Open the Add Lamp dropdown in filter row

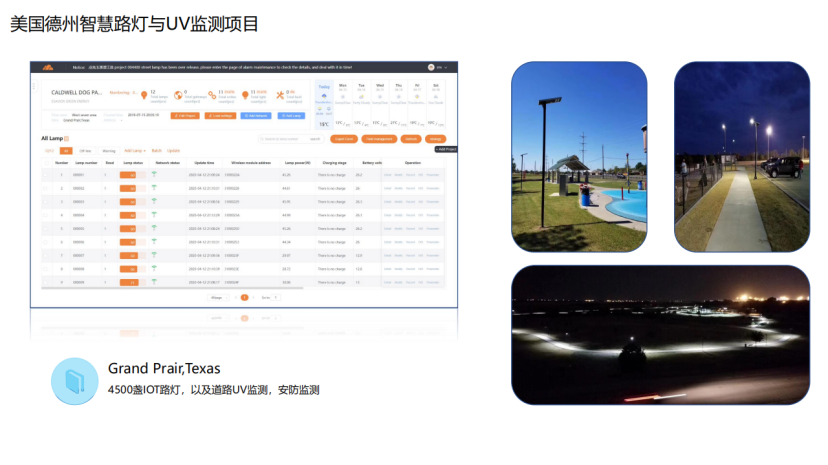[135, 151]
